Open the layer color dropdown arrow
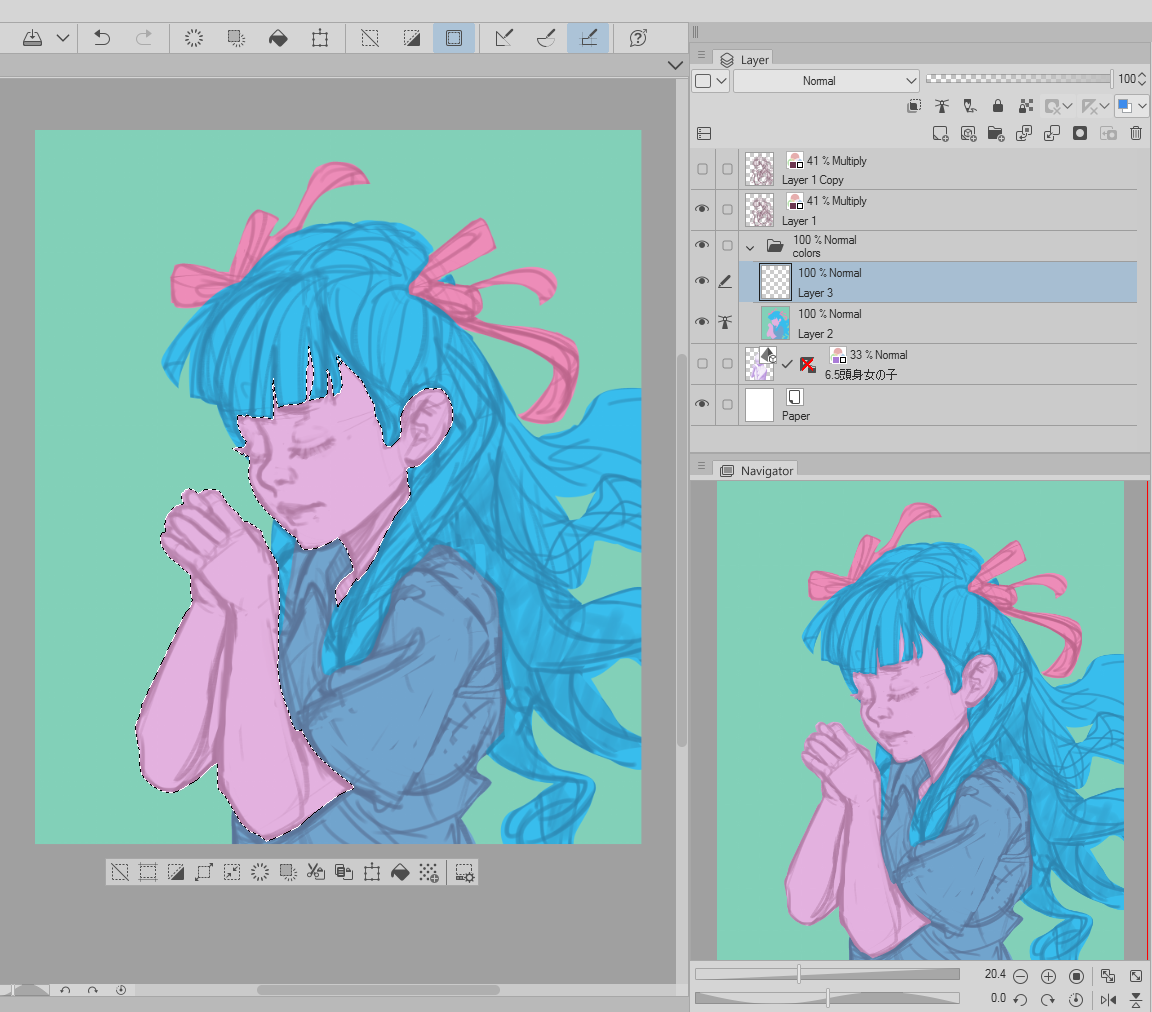 click(x=1142, y=106)
